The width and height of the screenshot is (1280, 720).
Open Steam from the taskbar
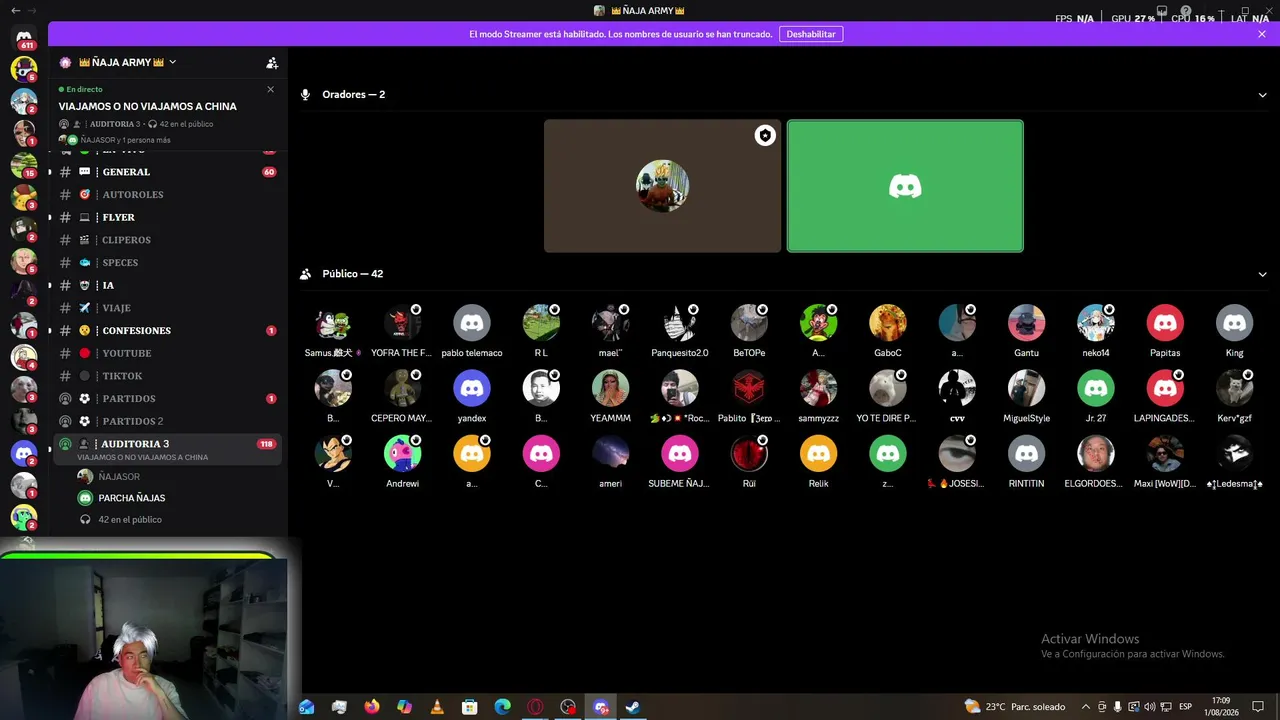click(x=633, y=707)
